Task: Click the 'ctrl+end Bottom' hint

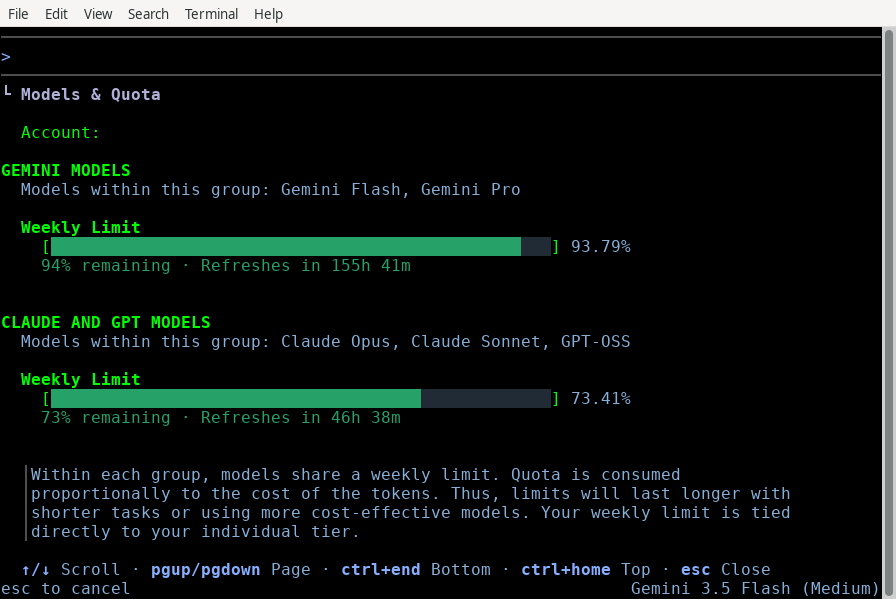Action: coord(416,570)
